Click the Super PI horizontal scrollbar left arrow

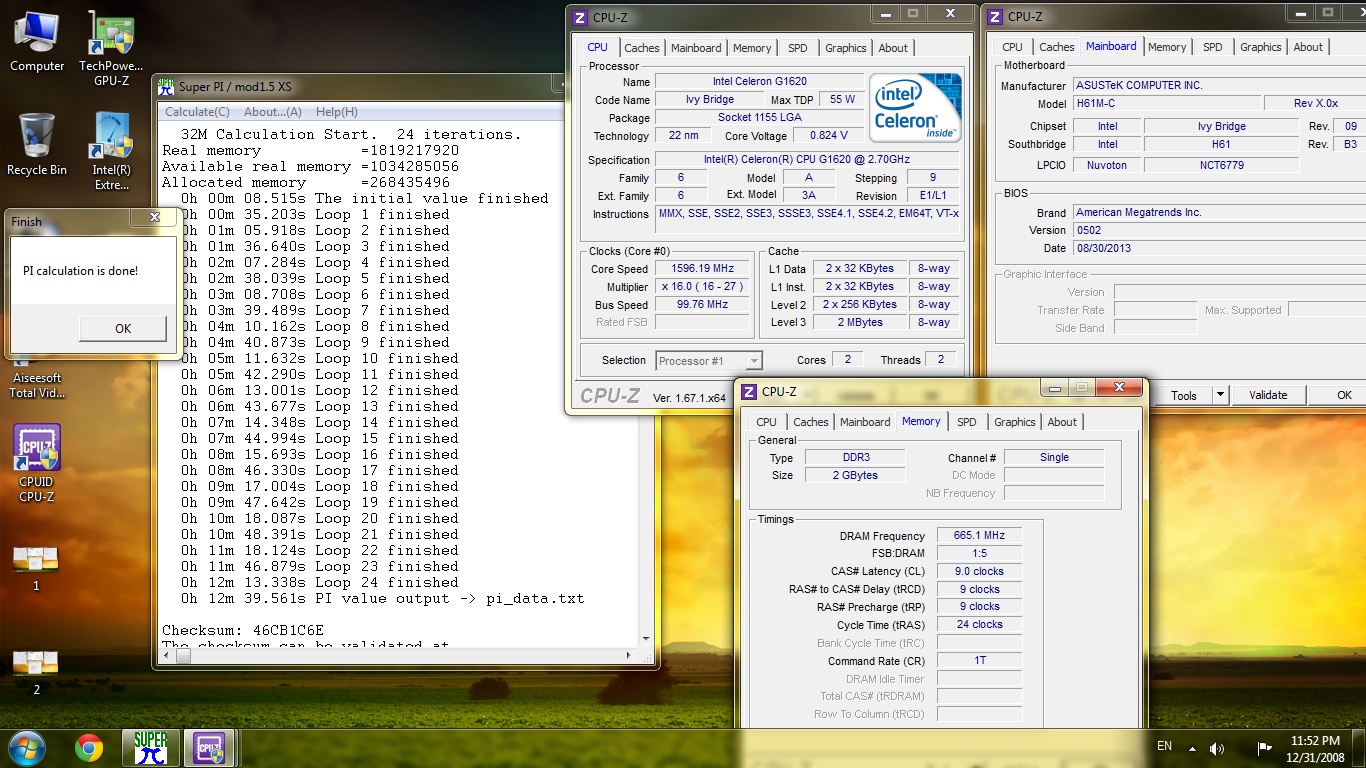click(x=167, y=656)
